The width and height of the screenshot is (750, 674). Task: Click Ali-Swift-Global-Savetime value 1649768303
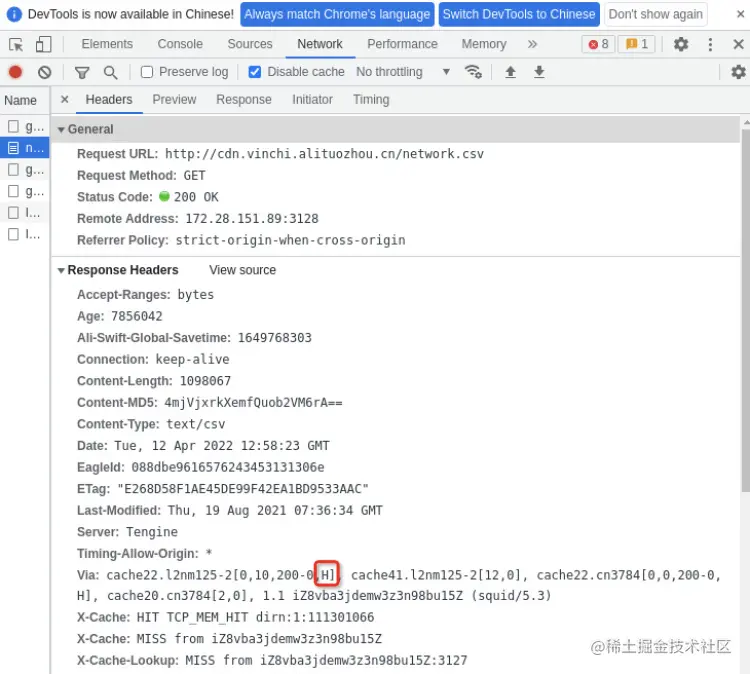(x=275, y=338)
